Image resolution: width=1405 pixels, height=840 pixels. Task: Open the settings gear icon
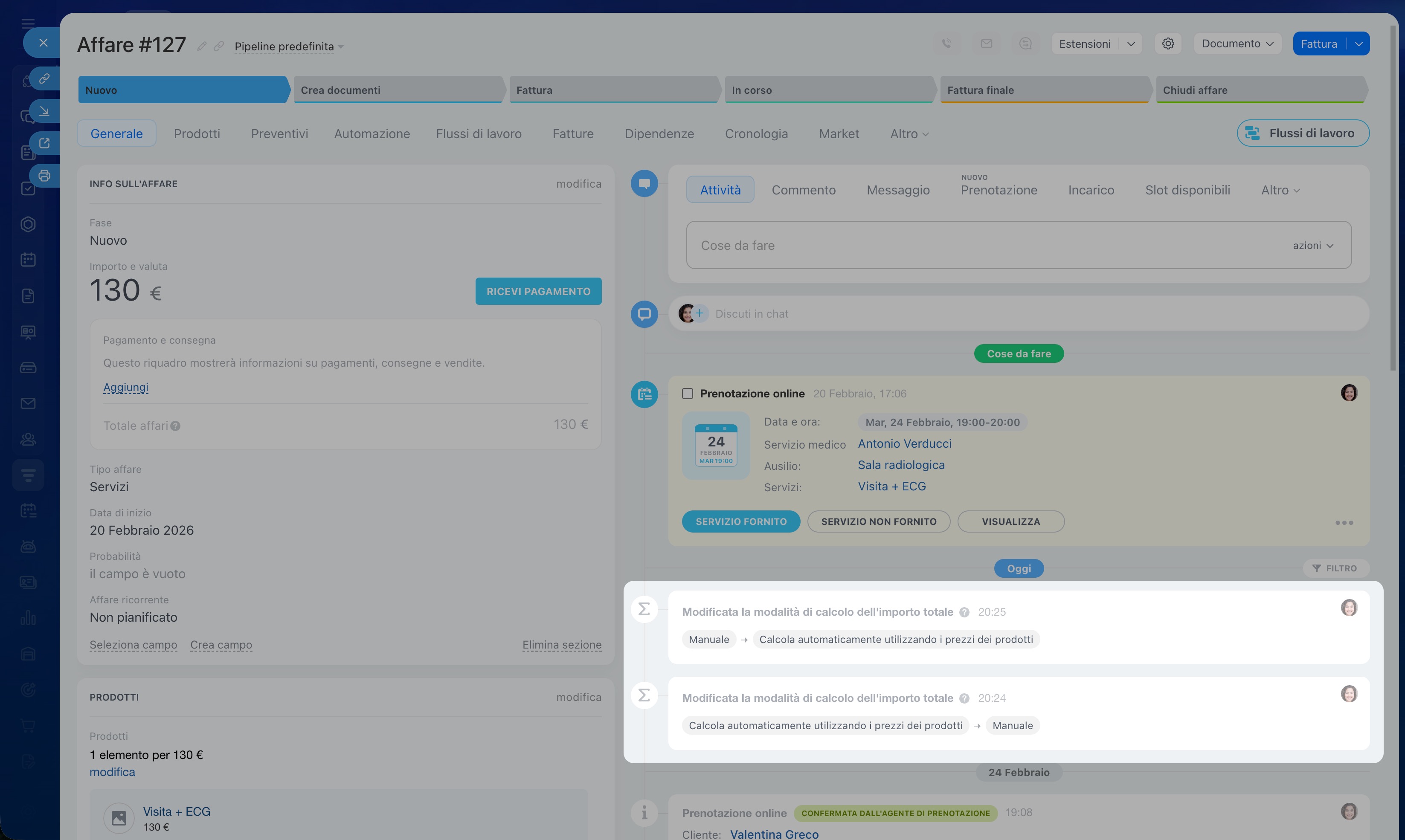[1168, 43]
